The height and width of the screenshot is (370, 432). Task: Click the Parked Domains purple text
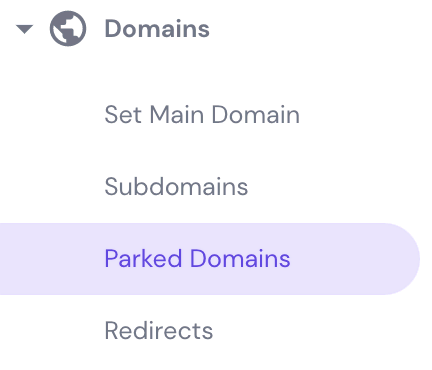coord(197,259)
